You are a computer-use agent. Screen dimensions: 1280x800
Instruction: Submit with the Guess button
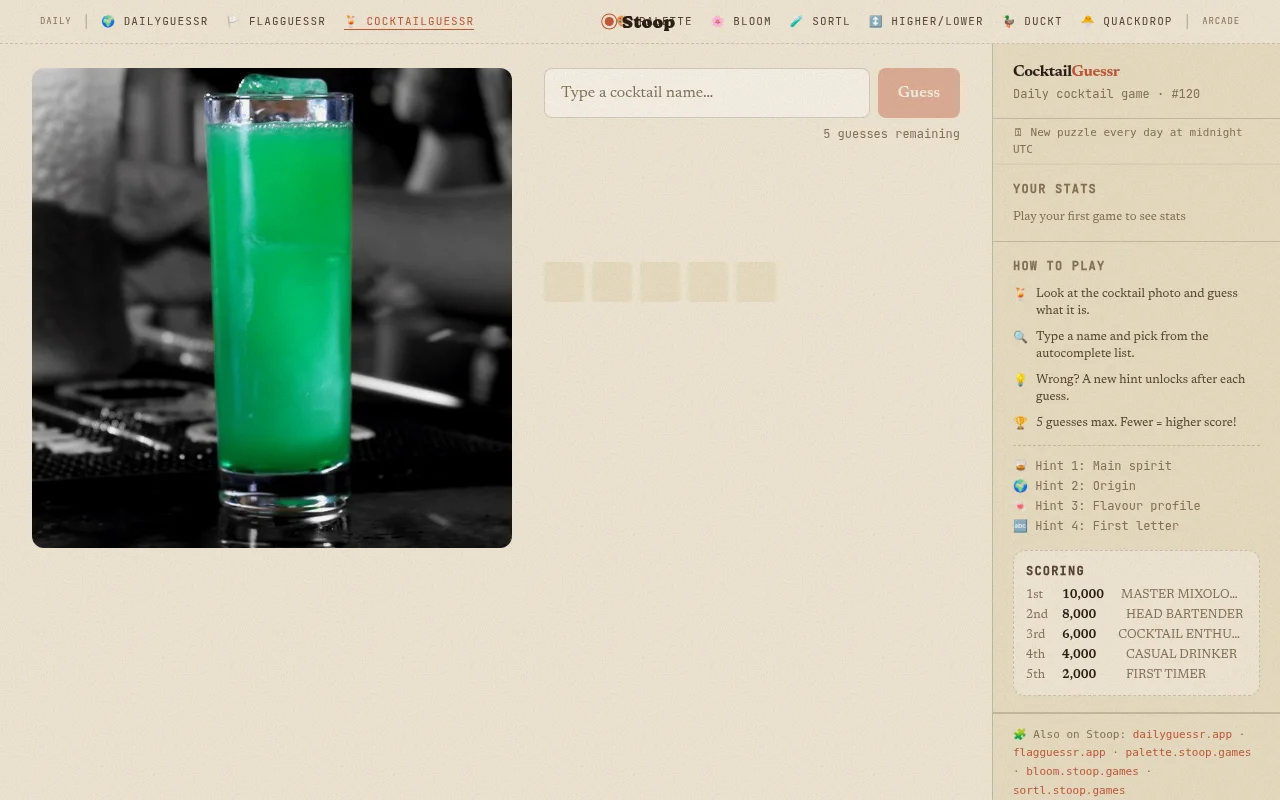919,93
